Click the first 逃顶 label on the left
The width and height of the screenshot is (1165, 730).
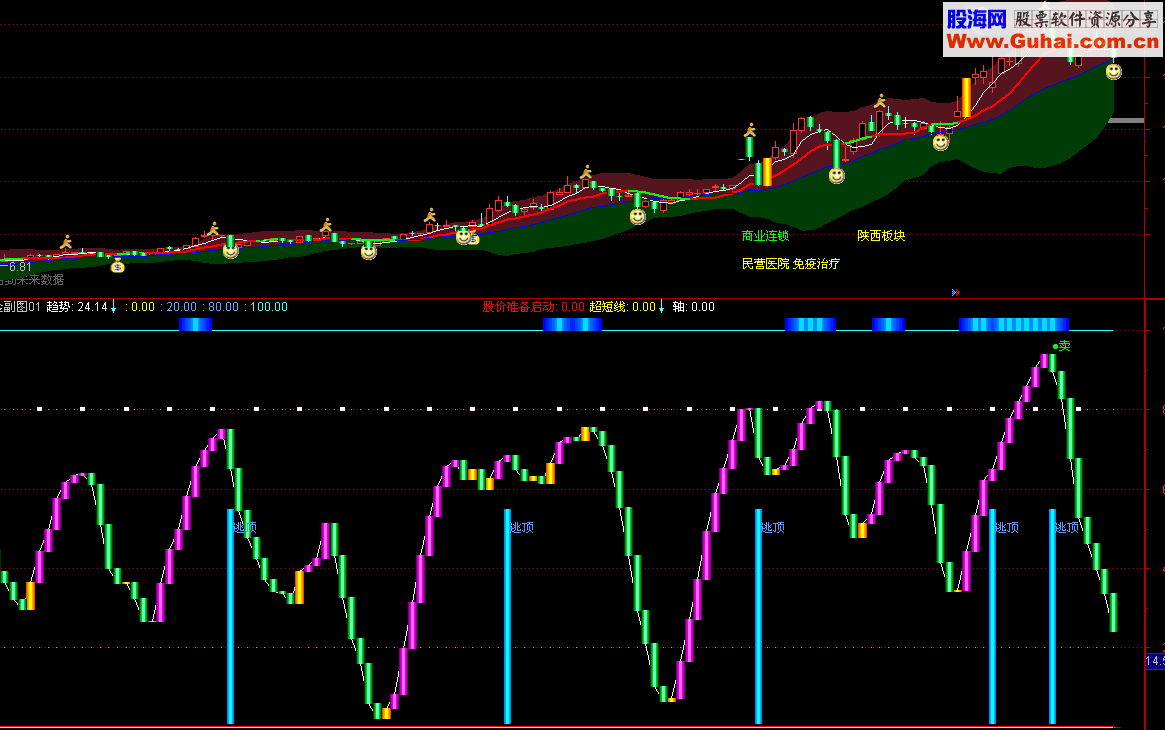245,527
